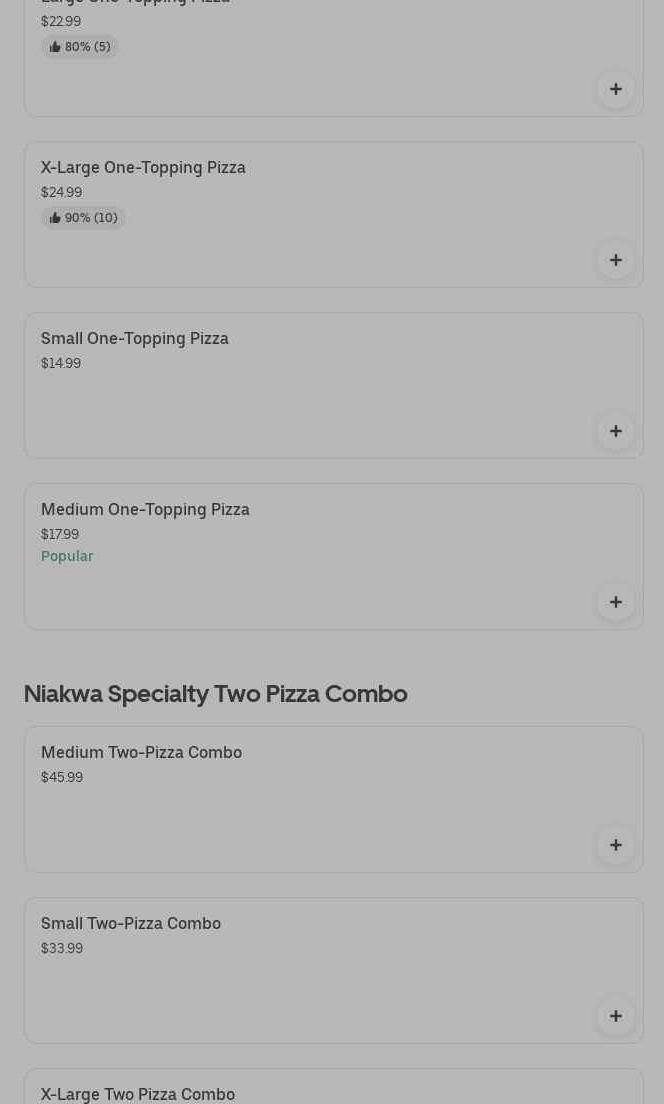Screen dimensions: 664x1104
Task: Open X-Large One-Topping Pizza item title
Action: [x=143, y=167]
